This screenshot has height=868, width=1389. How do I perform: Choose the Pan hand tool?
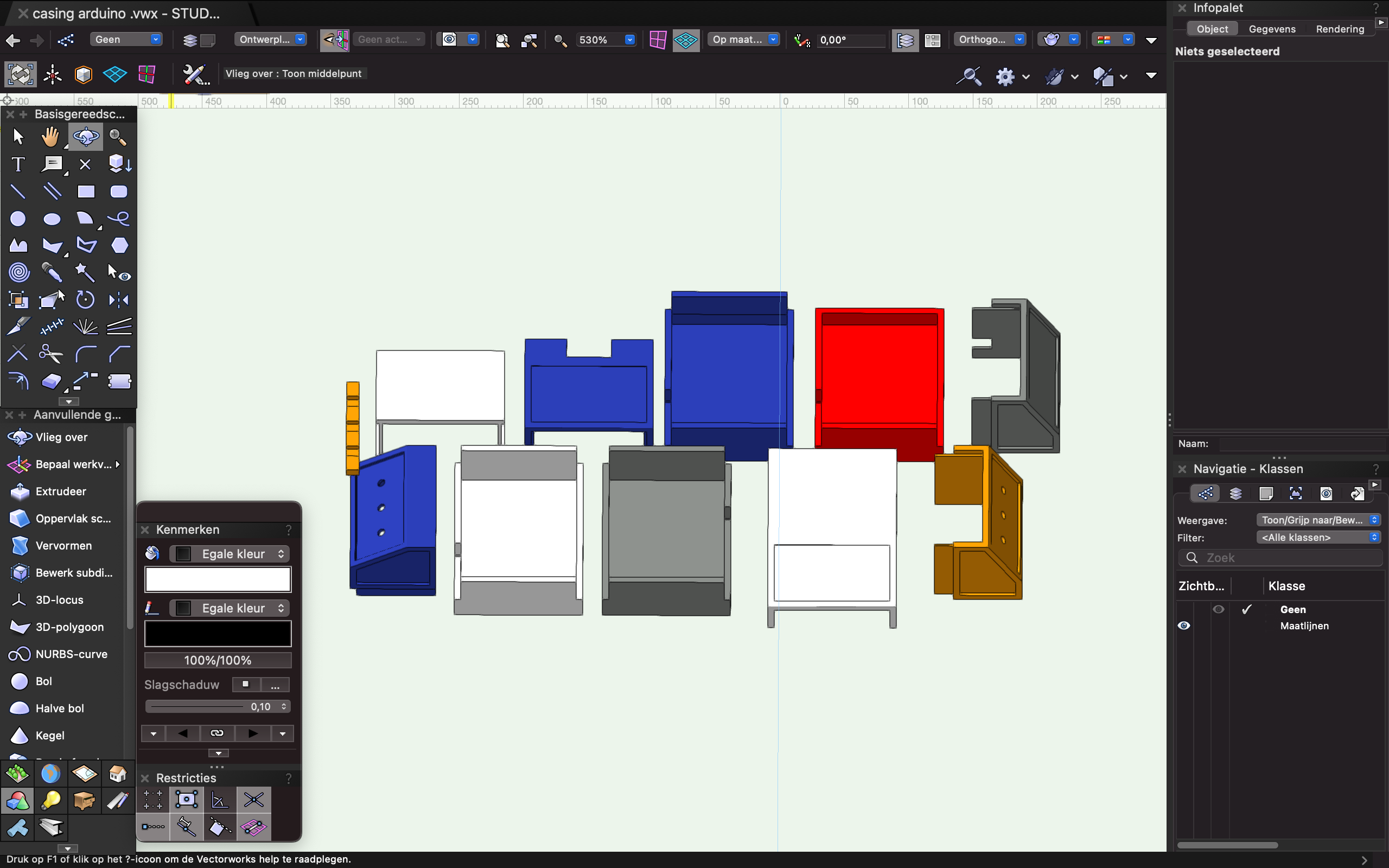(51, 137)
